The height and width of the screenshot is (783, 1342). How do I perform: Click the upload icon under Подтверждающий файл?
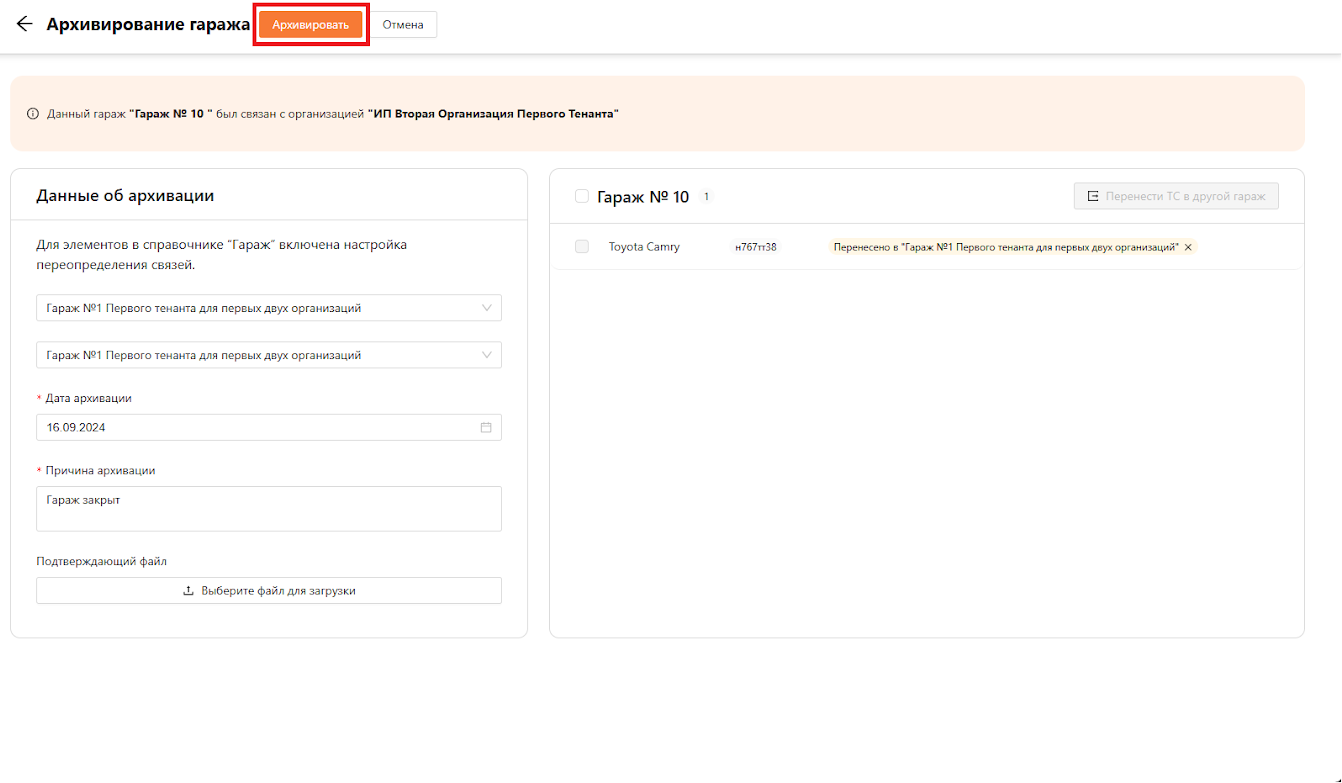(188, 591)
